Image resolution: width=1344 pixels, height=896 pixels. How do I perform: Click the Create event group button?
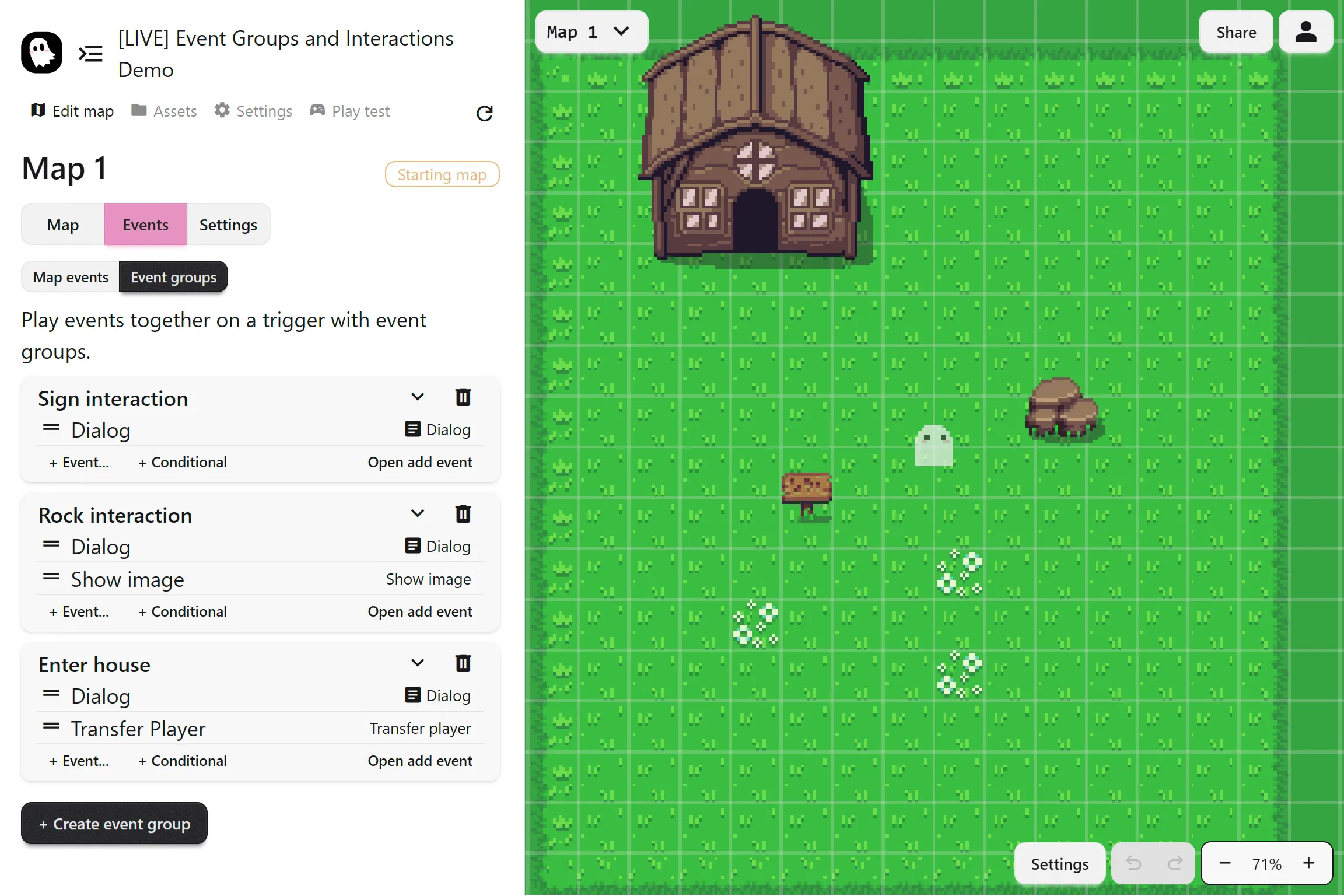click(x=114, y=824)
